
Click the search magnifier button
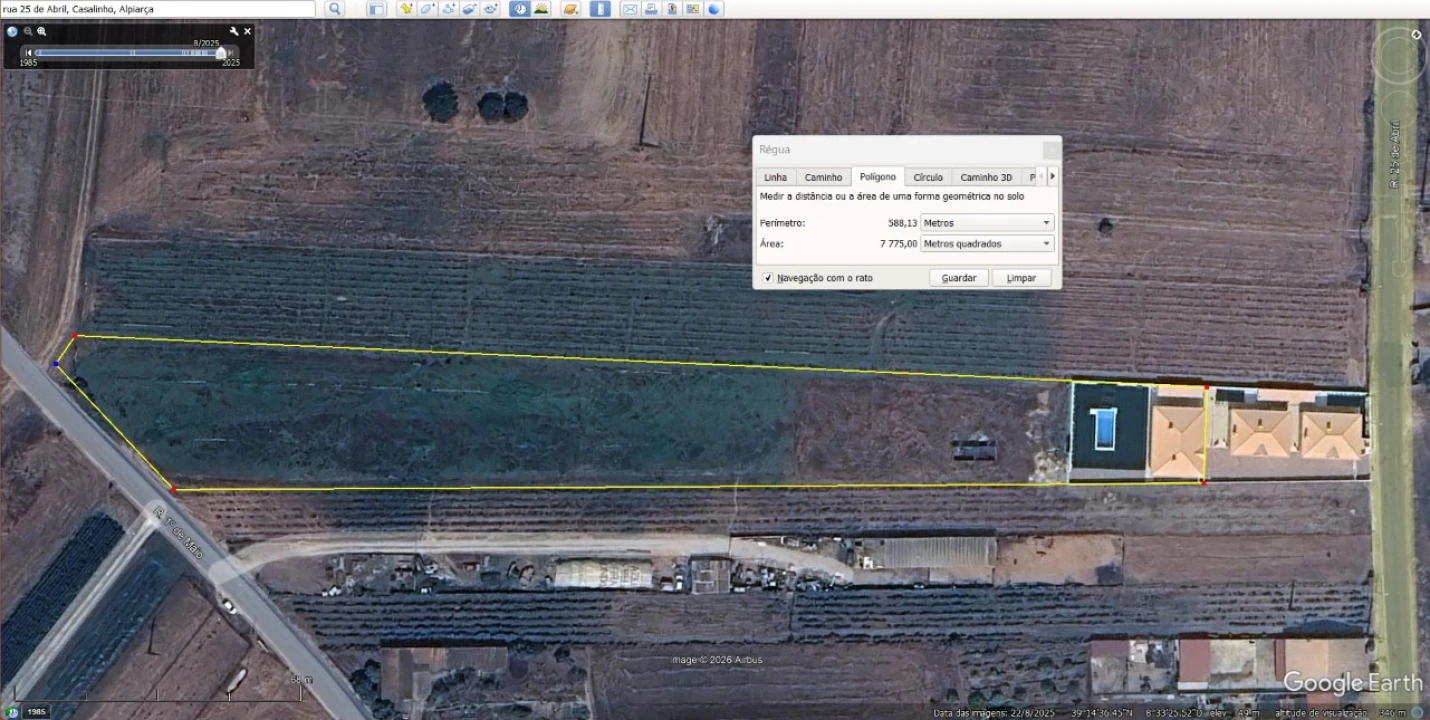click(x=334, y=9)
